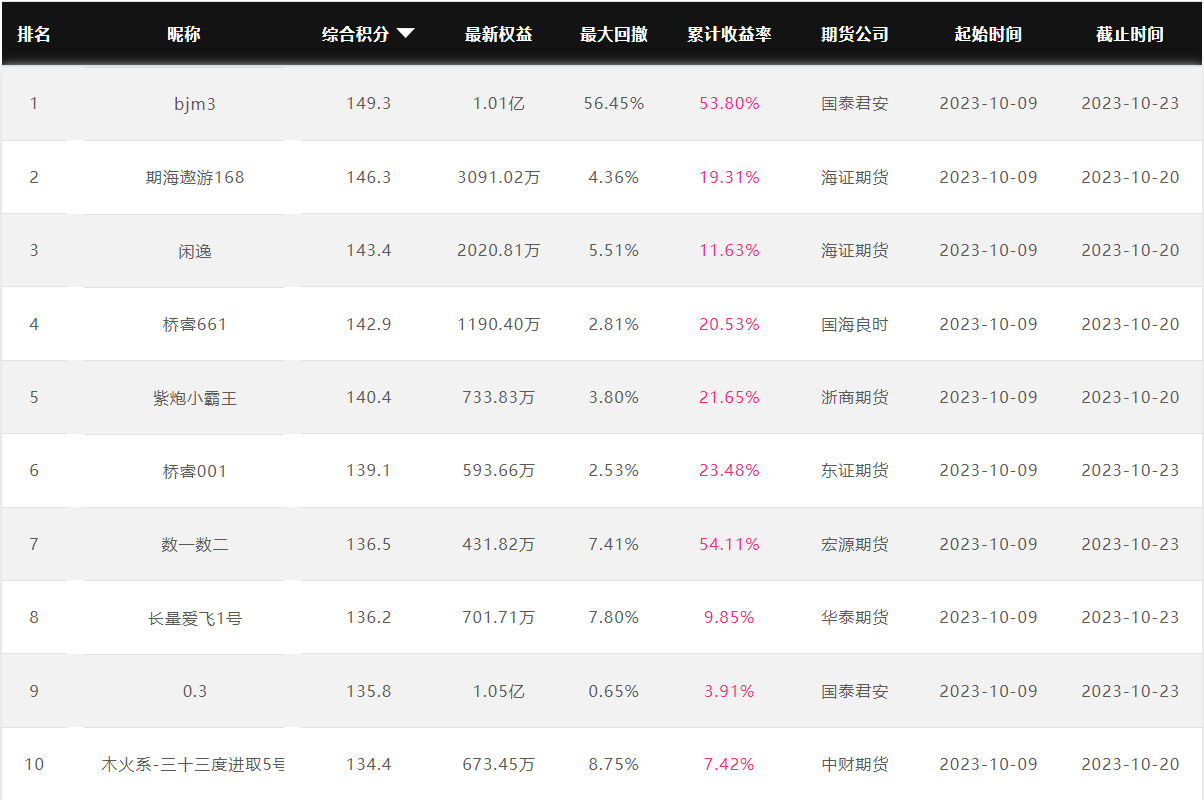Click the 3.91% cumulative return value
The width and height of the screenshot is (1204, 800).
(x=729, y=691)
